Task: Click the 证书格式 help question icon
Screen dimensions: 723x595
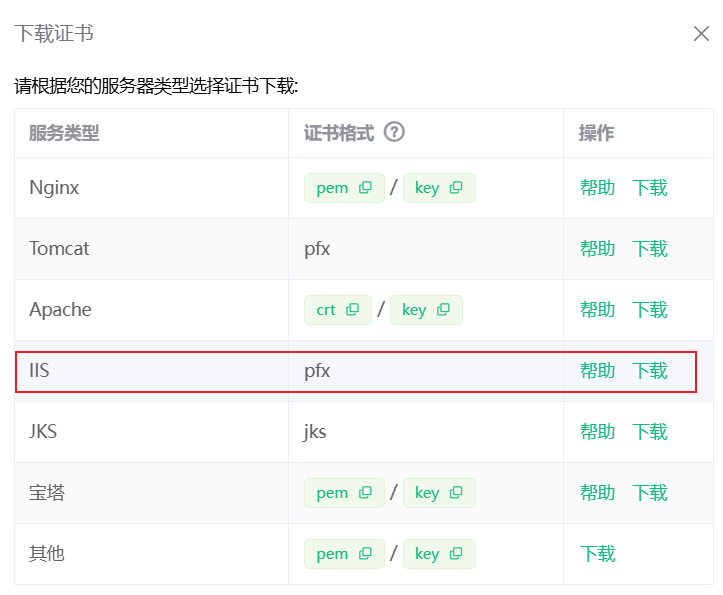Action: pyautogui.click(x=394, y=133)
